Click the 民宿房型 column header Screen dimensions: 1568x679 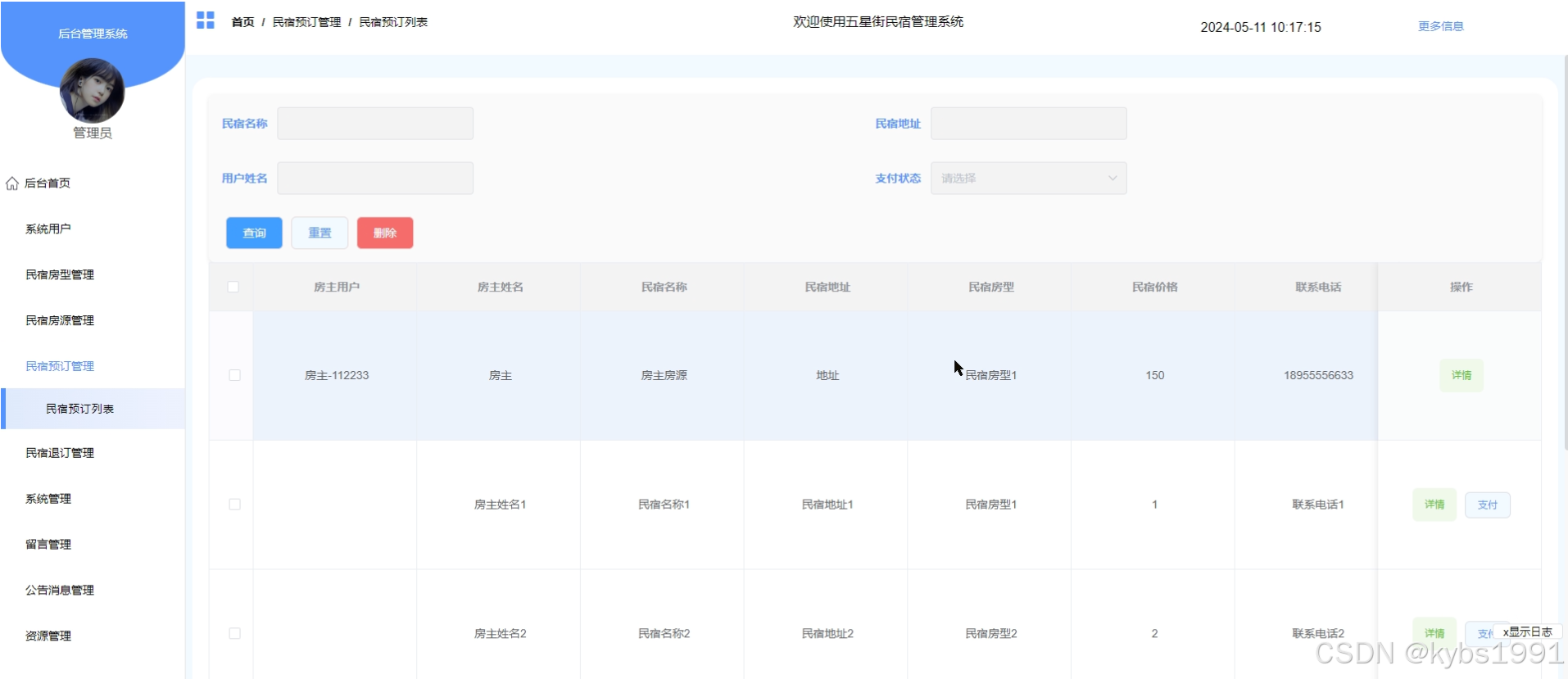[991, 287]
